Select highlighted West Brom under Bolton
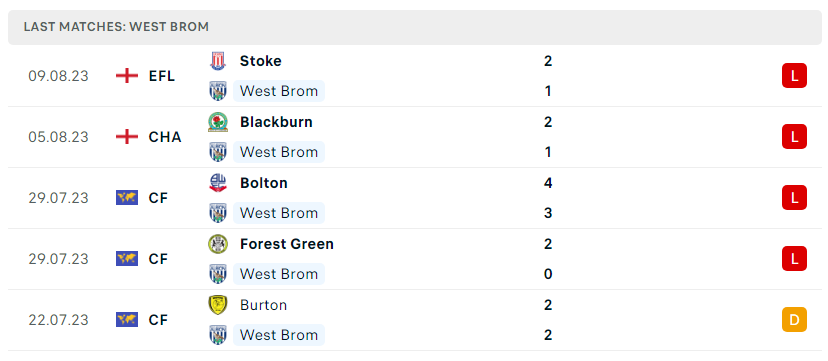The height and width of the screenshot is (361, 828). (x=279, y=213)
